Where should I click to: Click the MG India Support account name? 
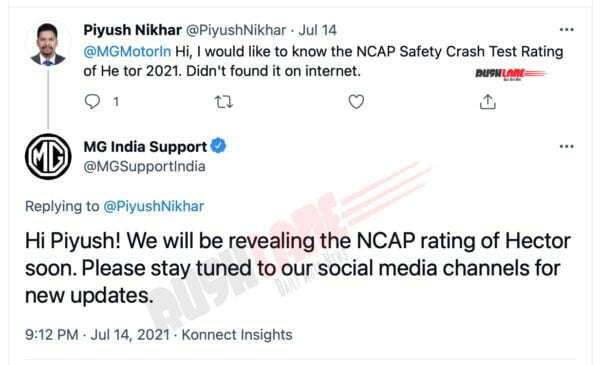[x=145, y=147]
